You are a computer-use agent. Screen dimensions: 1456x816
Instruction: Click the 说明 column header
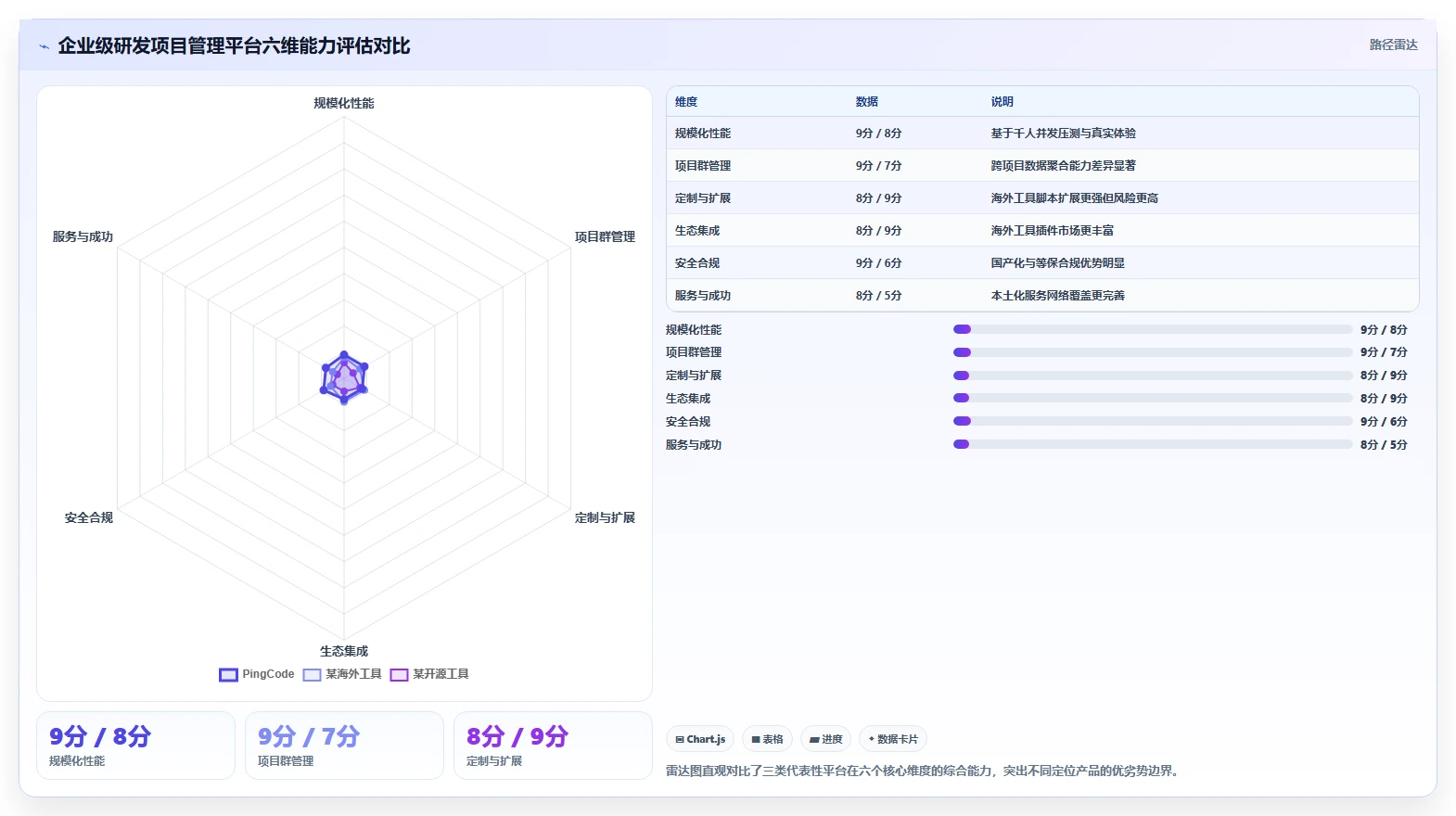(x=1003, y=102)
